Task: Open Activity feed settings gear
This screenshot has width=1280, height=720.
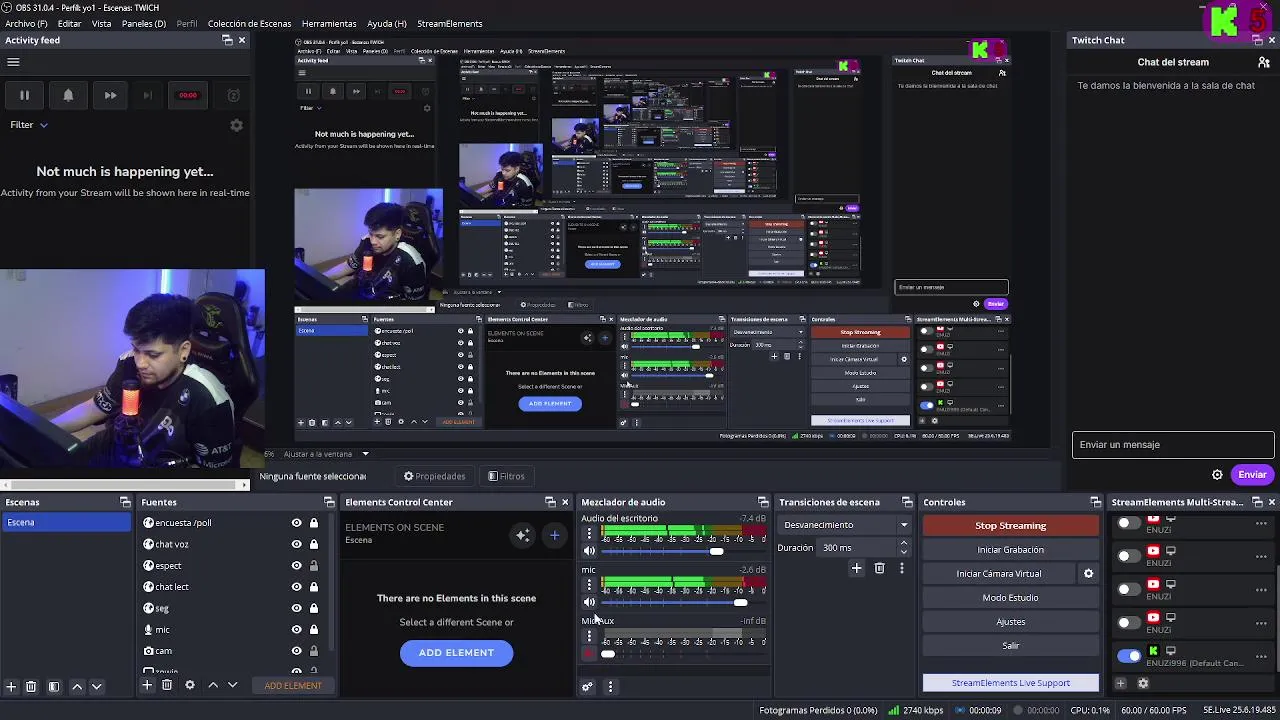Action: [x=236, y=125]
